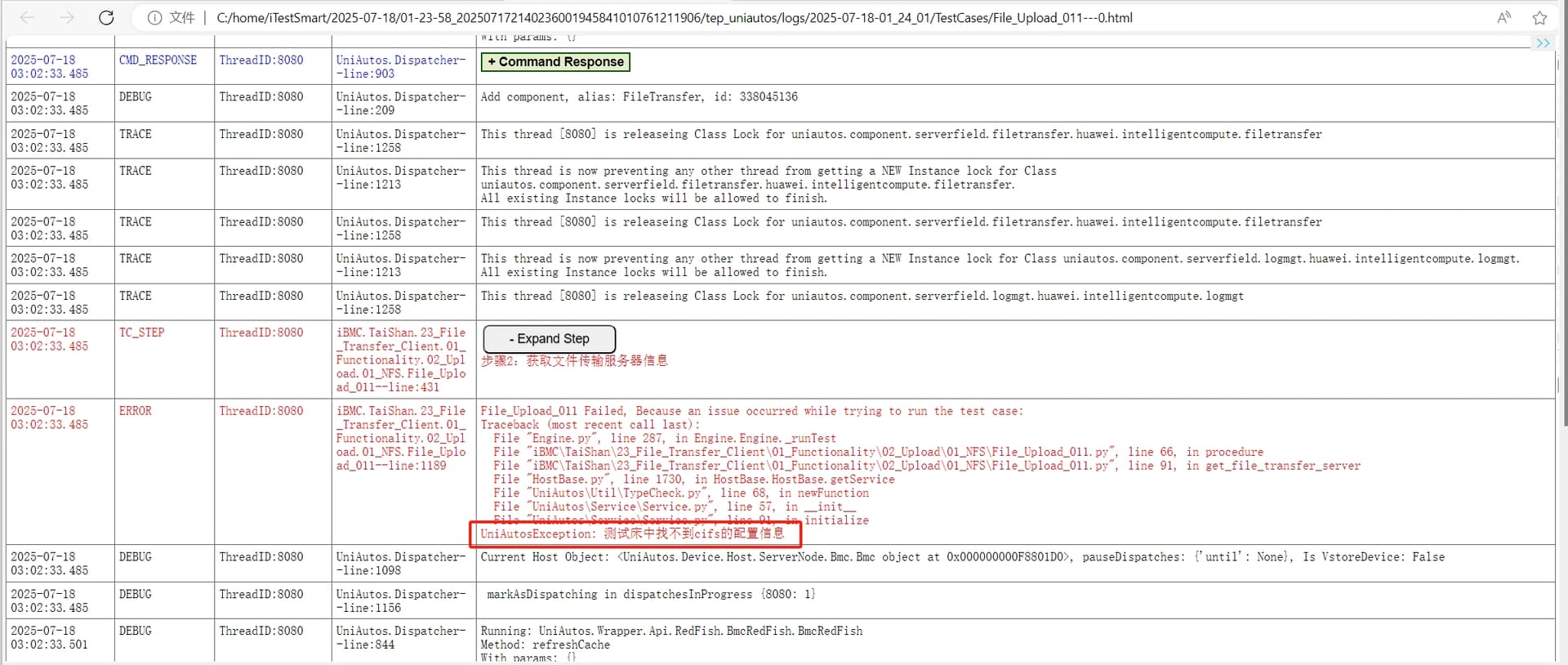The image size is (1568, 665).
Task: Click the red ERROR level cell
Action: click(x=136, y=411)
